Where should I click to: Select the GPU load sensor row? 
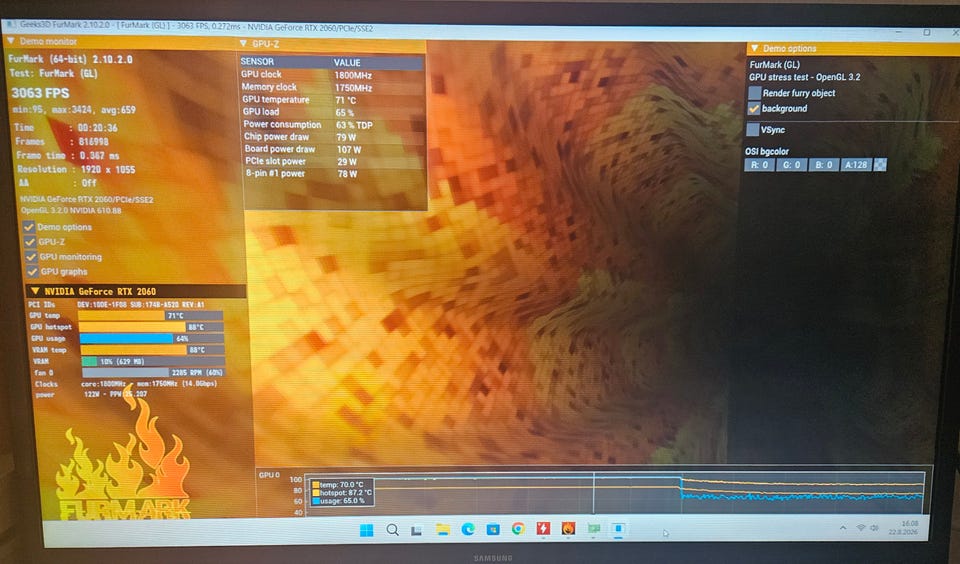(334, 112)
